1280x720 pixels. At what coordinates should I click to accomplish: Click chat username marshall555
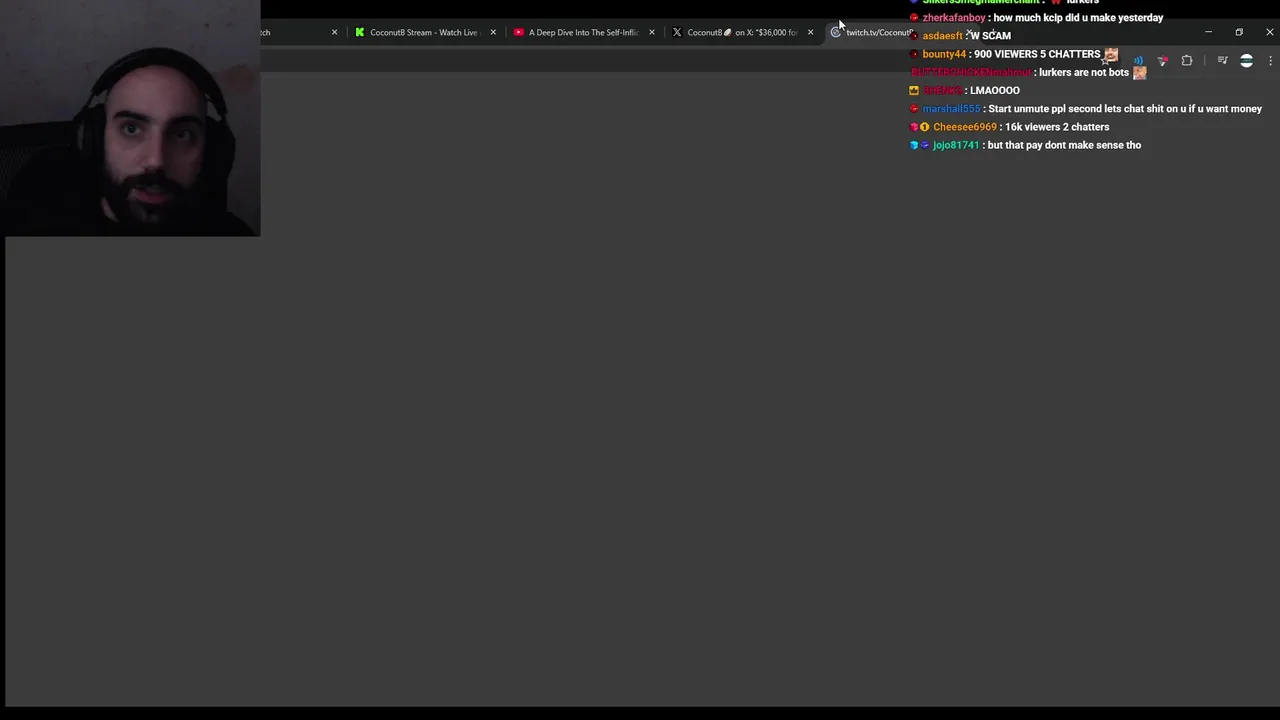[x=951, y=109]
